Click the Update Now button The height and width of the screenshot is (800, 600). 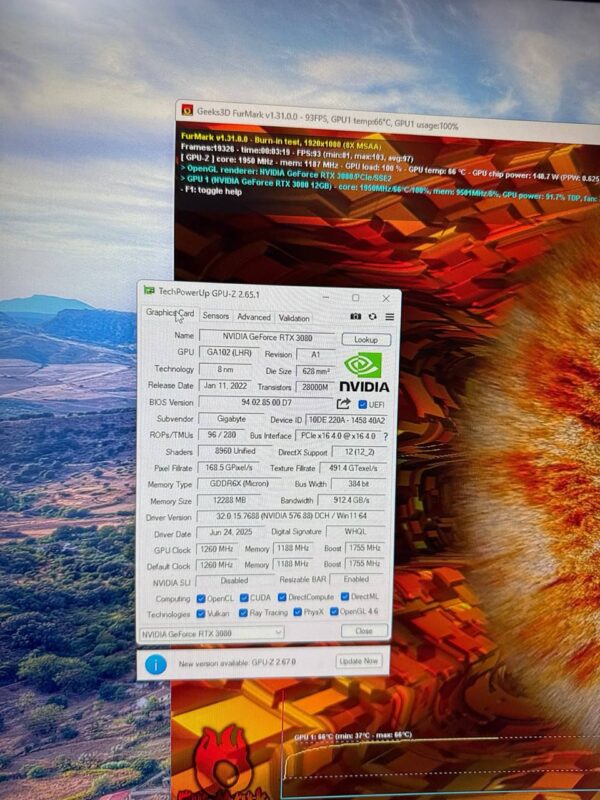pos(359,661)
